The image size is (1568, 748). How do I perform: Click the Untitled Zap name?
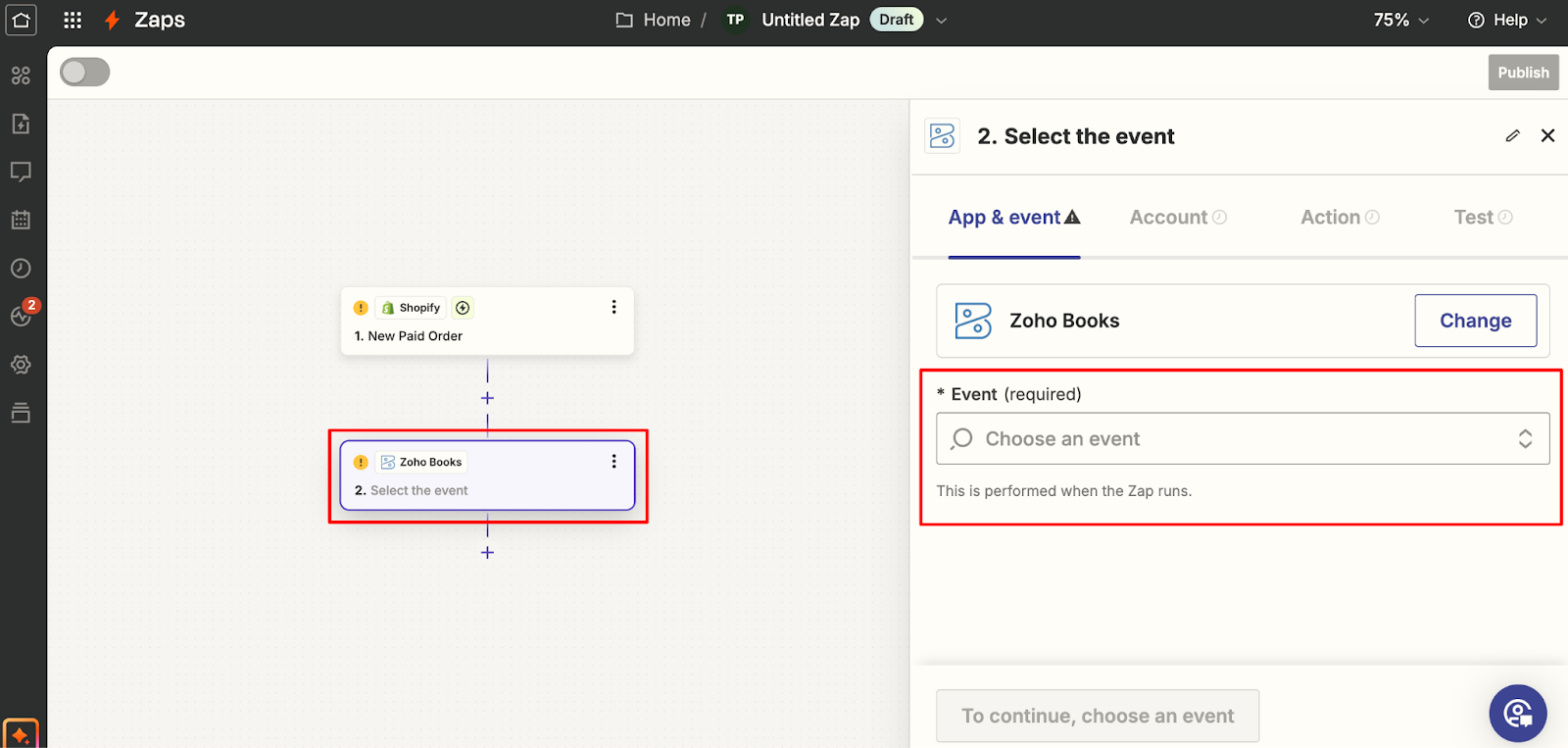click(x=810, y=20)
